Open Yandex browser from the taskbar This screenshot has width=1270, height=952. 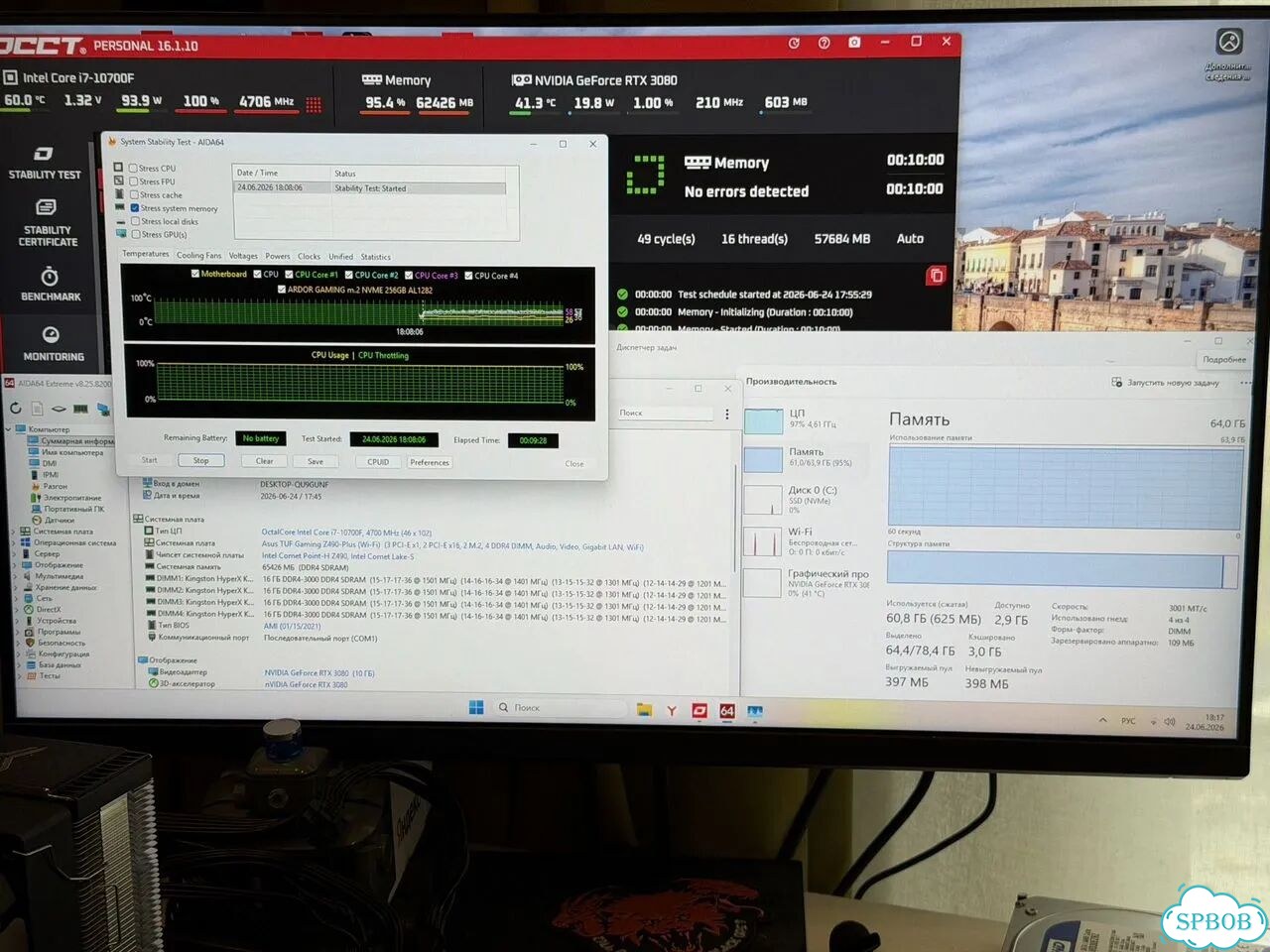tap(672, 710)
